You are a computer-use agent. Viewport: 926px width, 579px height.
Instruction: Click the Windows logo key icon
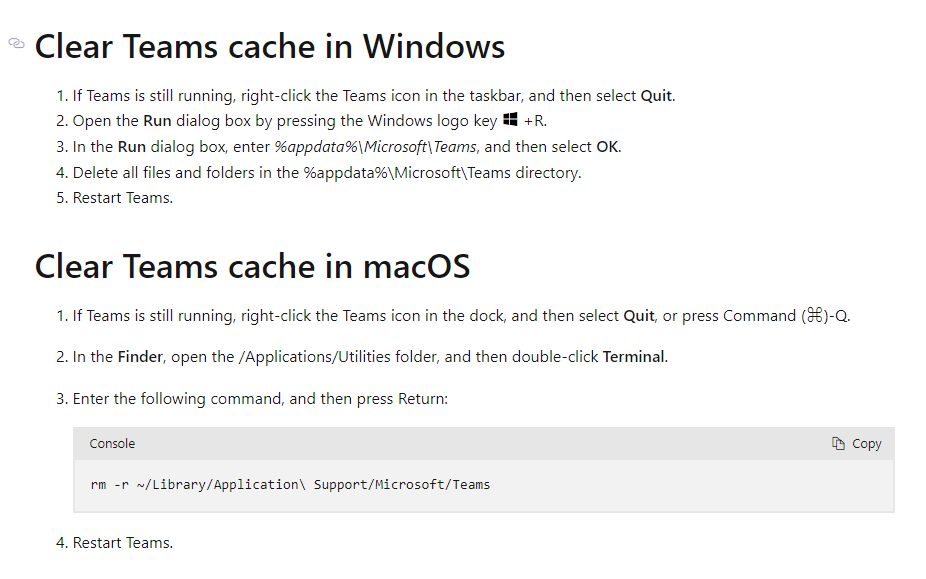tap(510, 119)
